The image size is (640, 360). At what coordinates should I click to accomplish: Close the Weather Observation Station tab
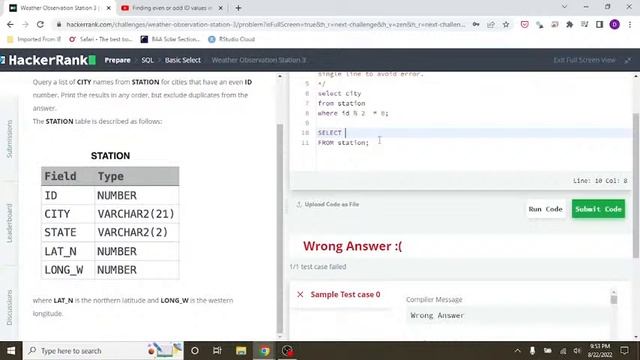pyautogui.click(x=109, y=8)
